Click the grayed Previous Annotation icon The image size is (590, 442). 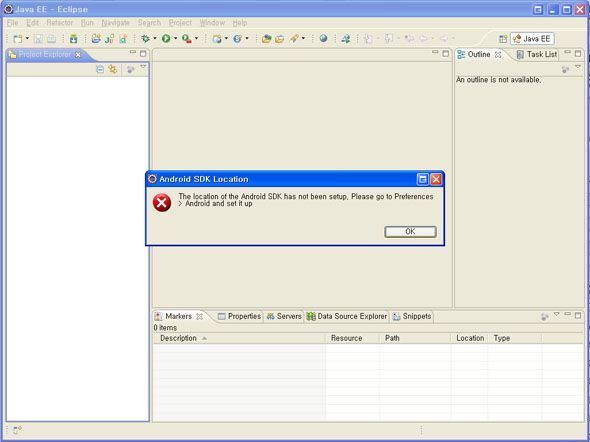[389, 38]
